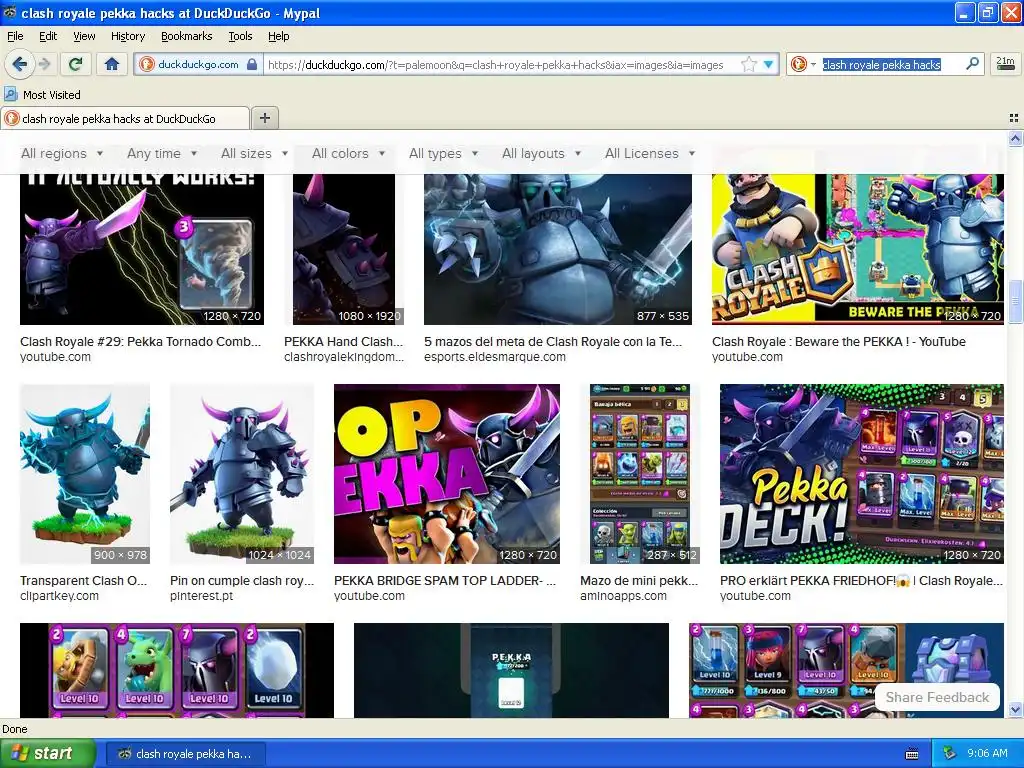Open the Bookmarks menu
This screenshot has width=1024, height=768.
187,36
